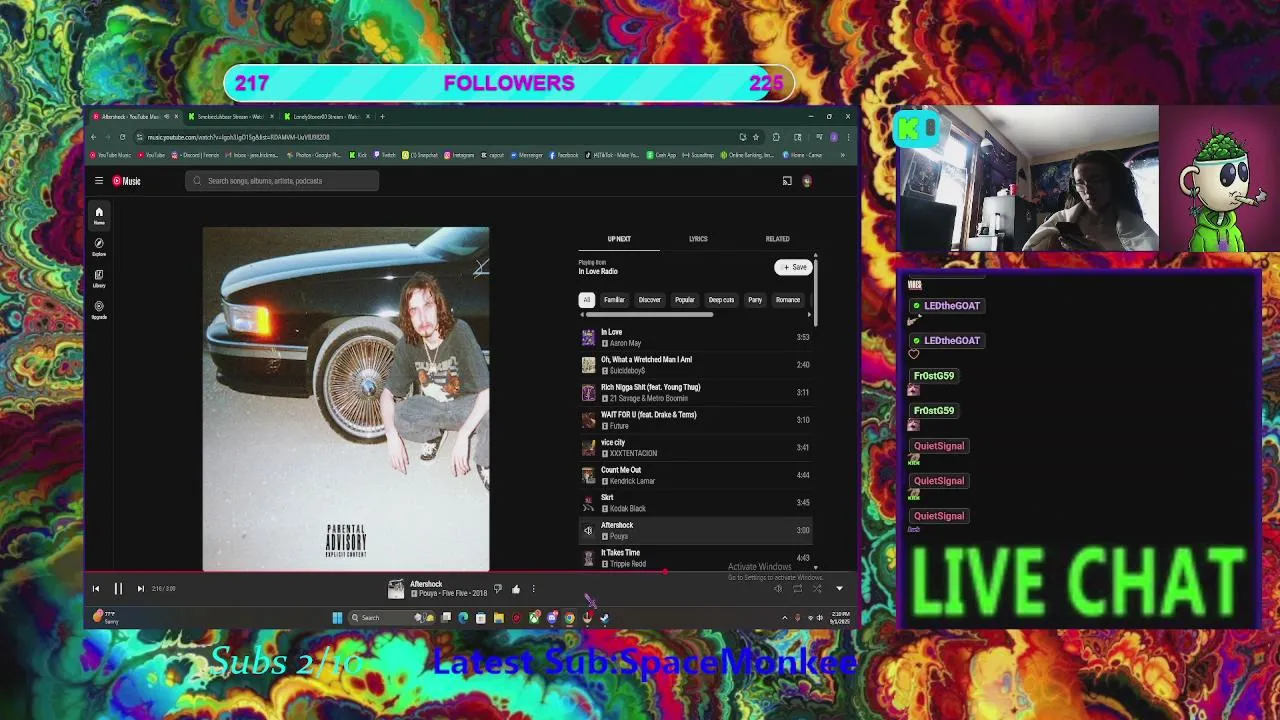Click the YouTube Music logo
Image resolution: width=1280 pixels, height=720 pixels.
(x=126, y=181)
